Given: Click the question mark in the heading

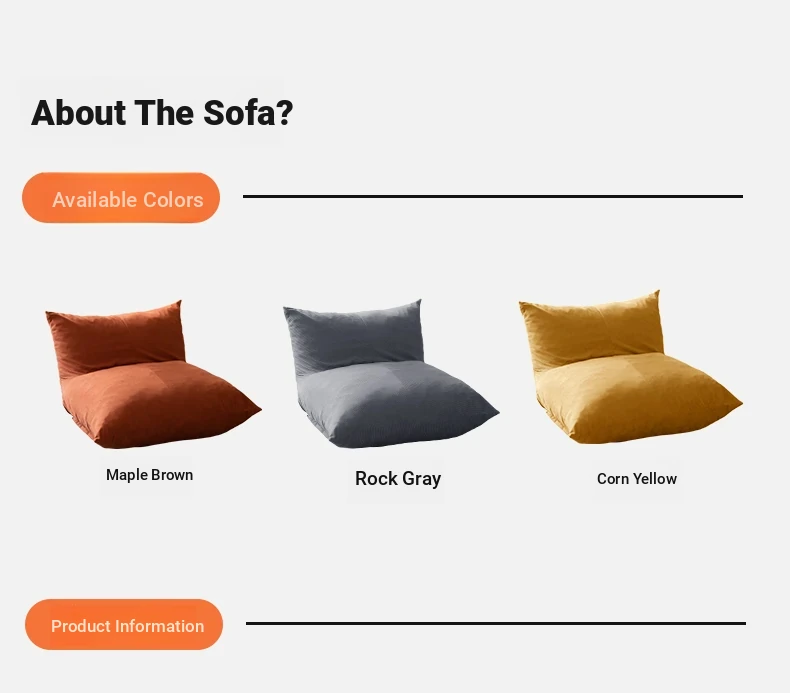Looking at the screenshot, I should (285, 113).
